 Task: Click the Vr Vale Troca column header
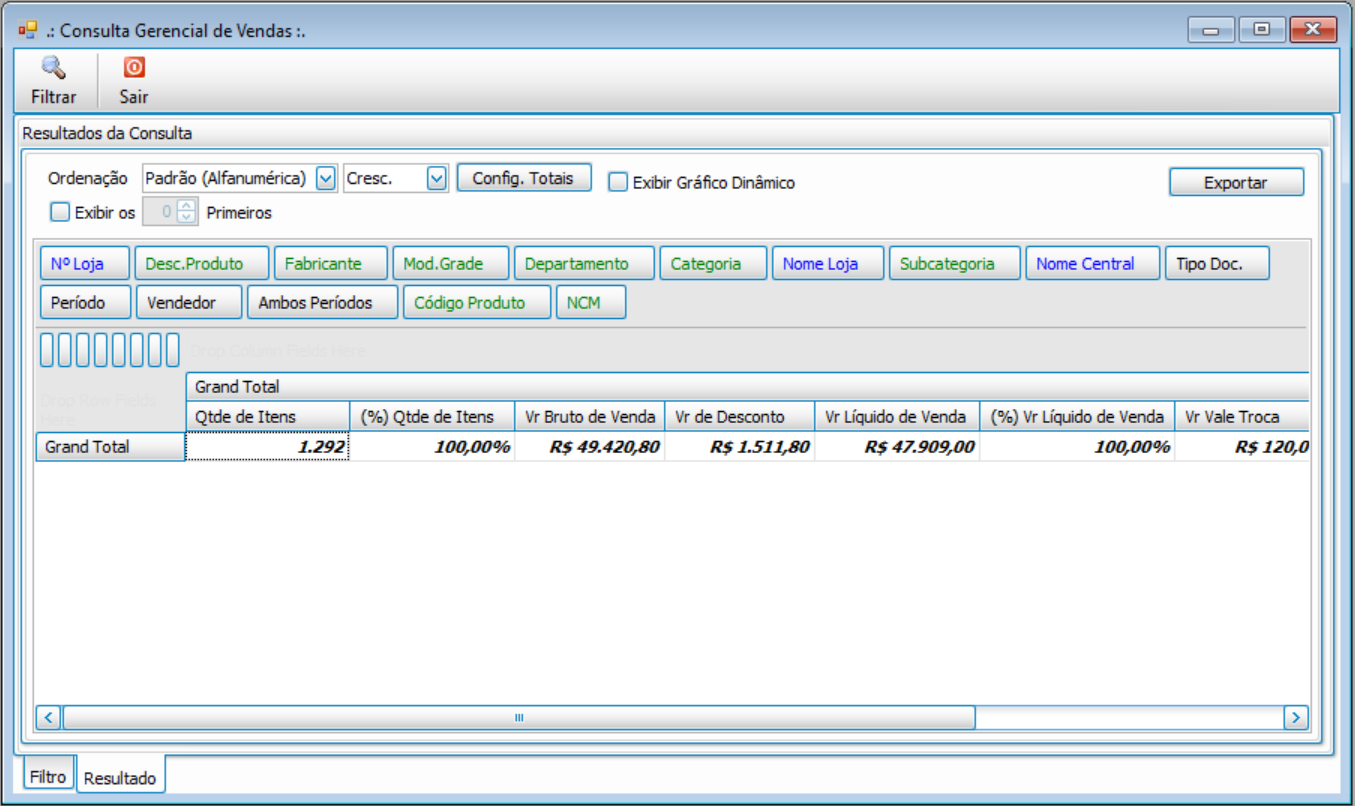[x=1242, y=417]
